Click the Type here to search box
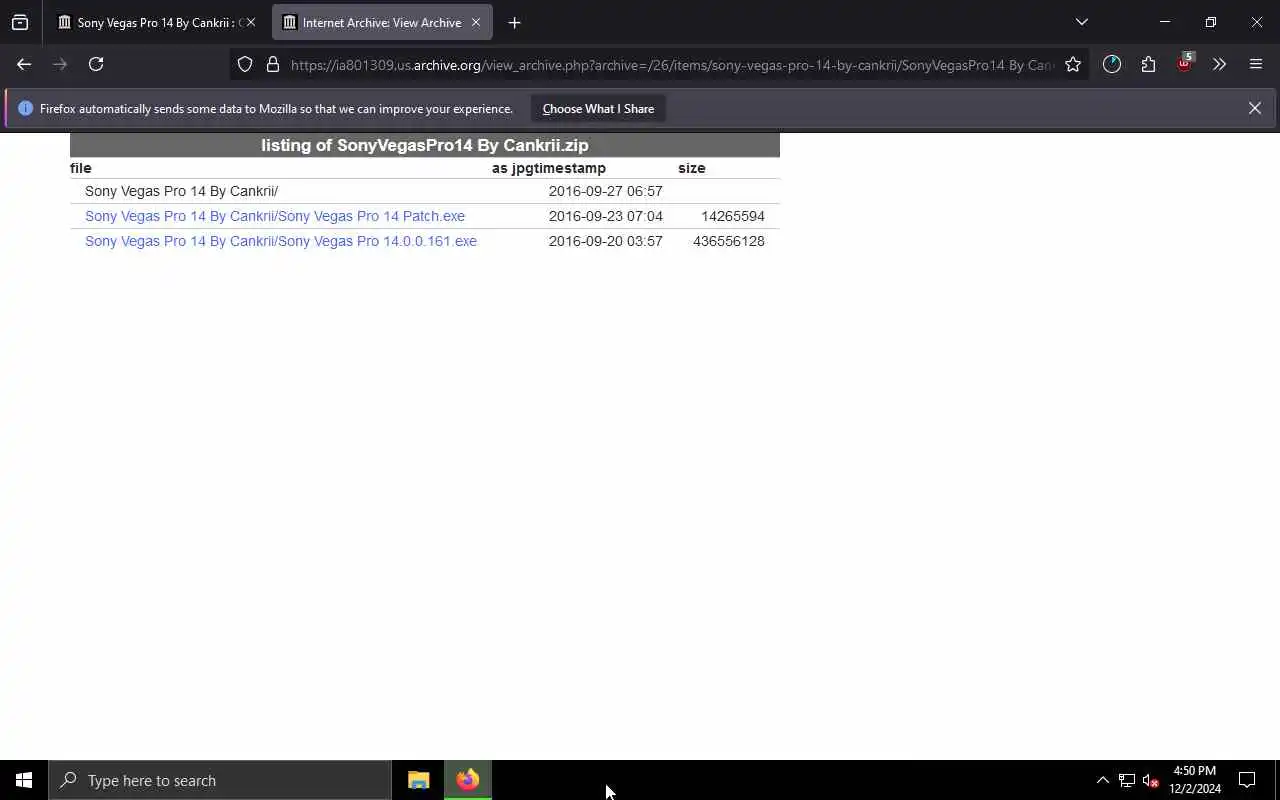The image size is (1280, 800). click(220, 780)
